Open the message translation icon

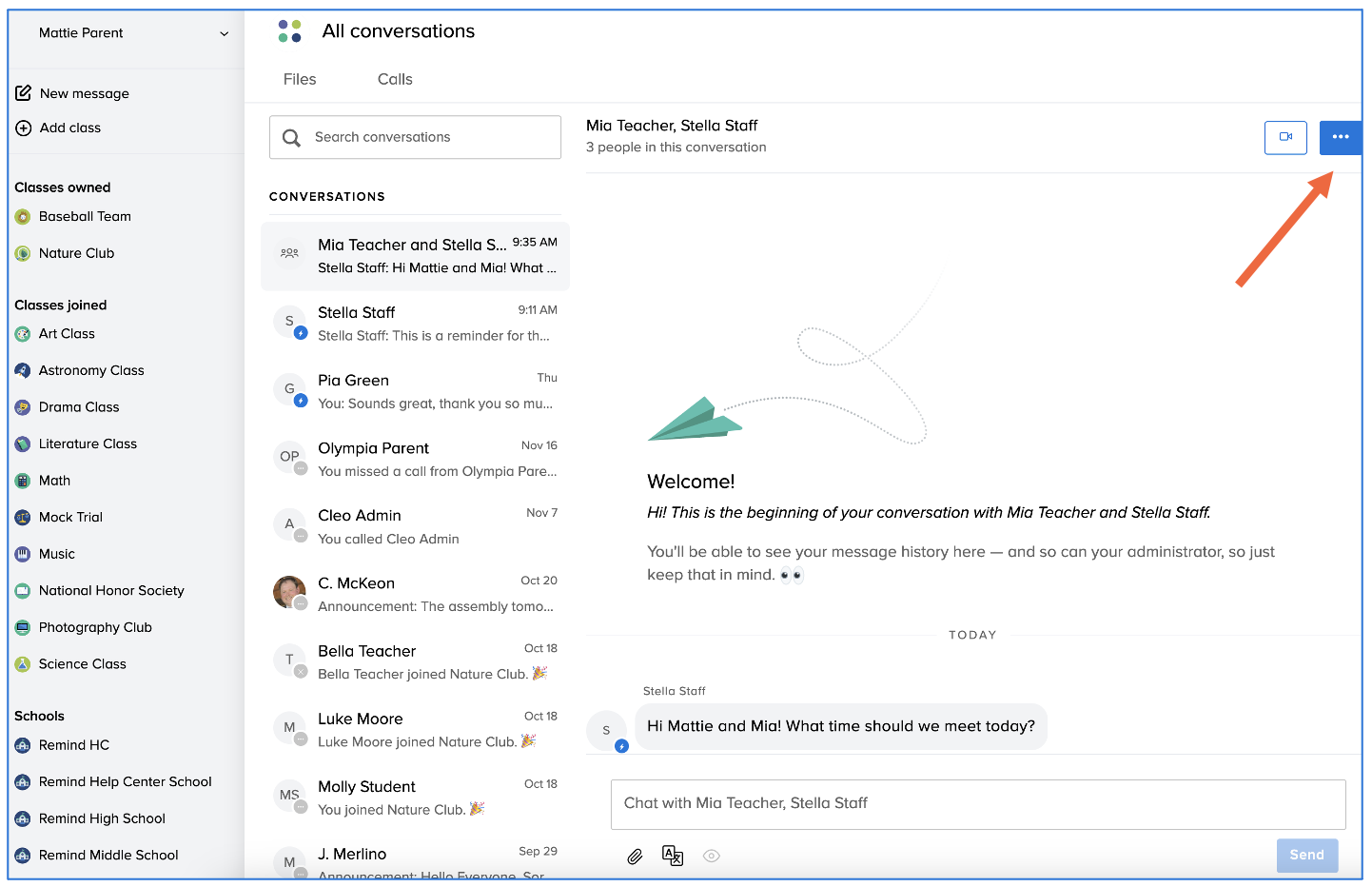pos(673,857)
